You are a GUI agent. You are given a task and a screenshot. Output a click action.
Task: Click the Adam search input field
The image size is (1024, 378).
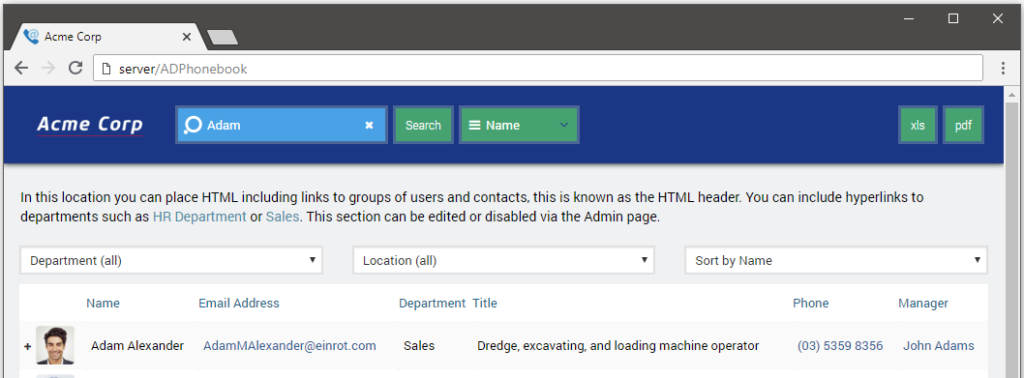pos(281,125)
